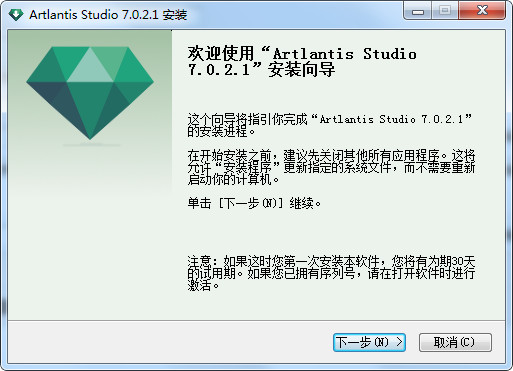Click the paragraph starting 这个向导将指引你完成

click(x=330, y=125)
